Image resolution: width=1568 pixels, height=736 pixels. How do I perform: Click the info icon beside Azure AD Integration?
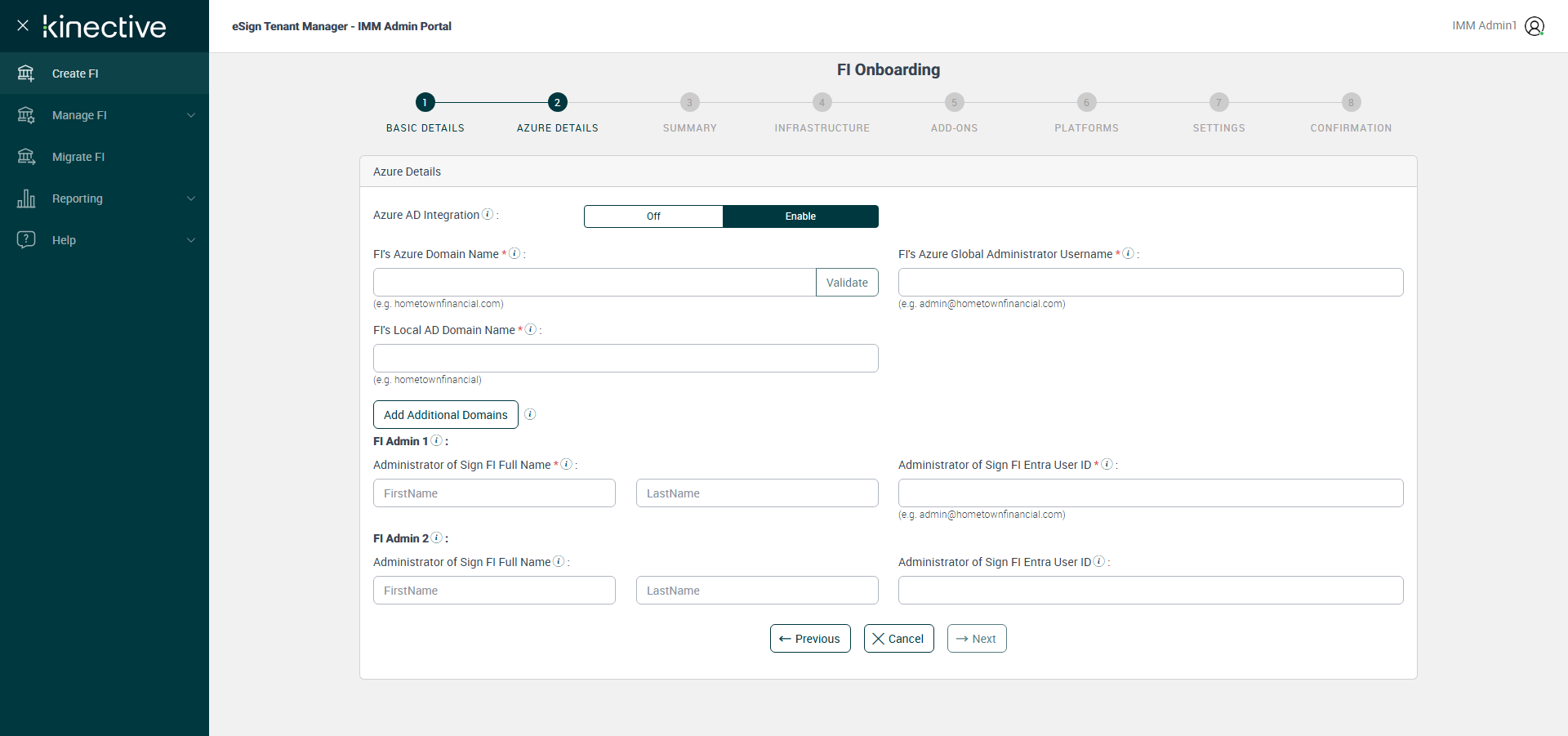(488, 214)
